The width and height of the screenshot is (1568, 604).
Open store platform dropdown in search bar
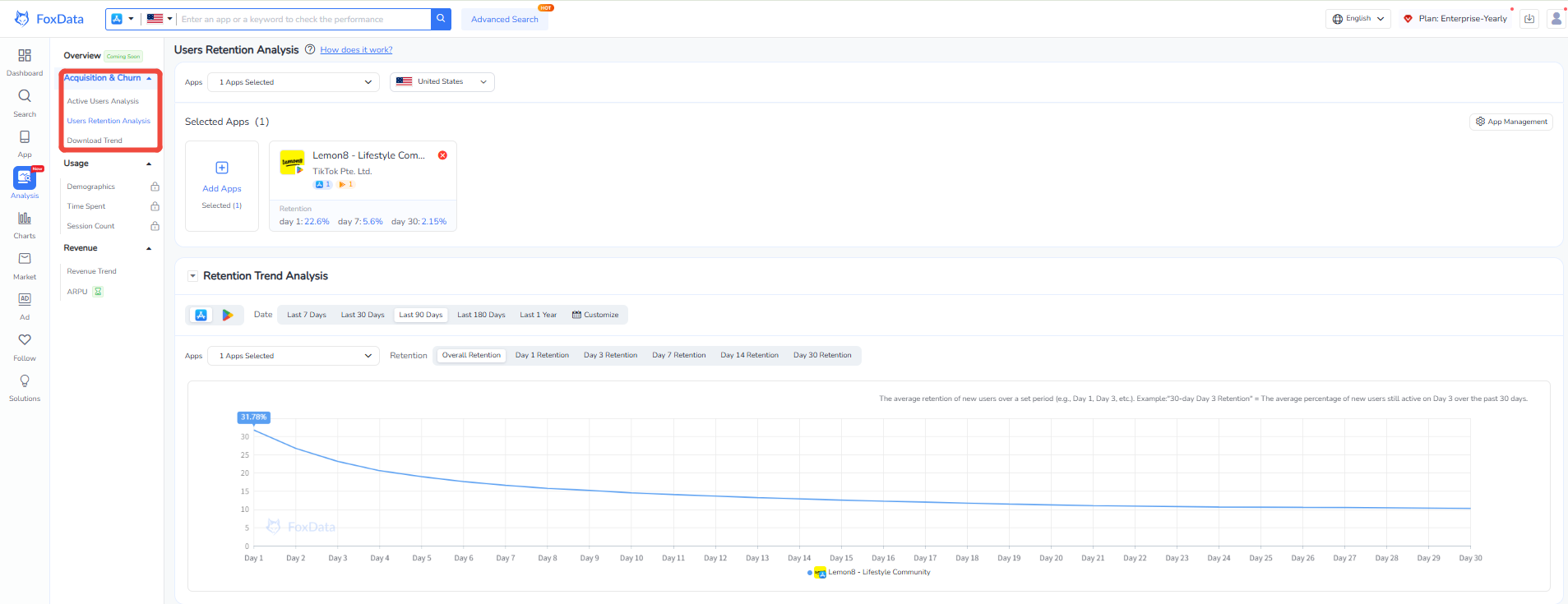(x=123, y=19)
